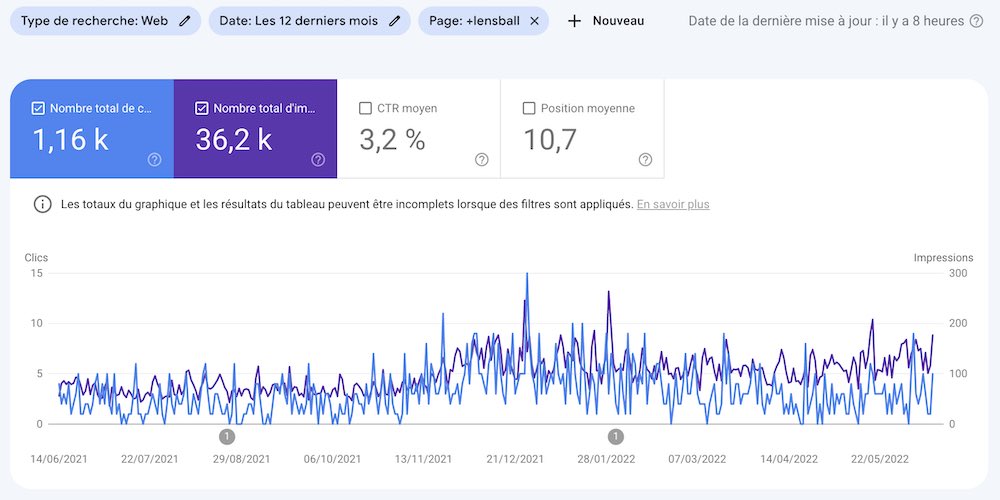Click the Date de la dernière mise à jour text

827,21
